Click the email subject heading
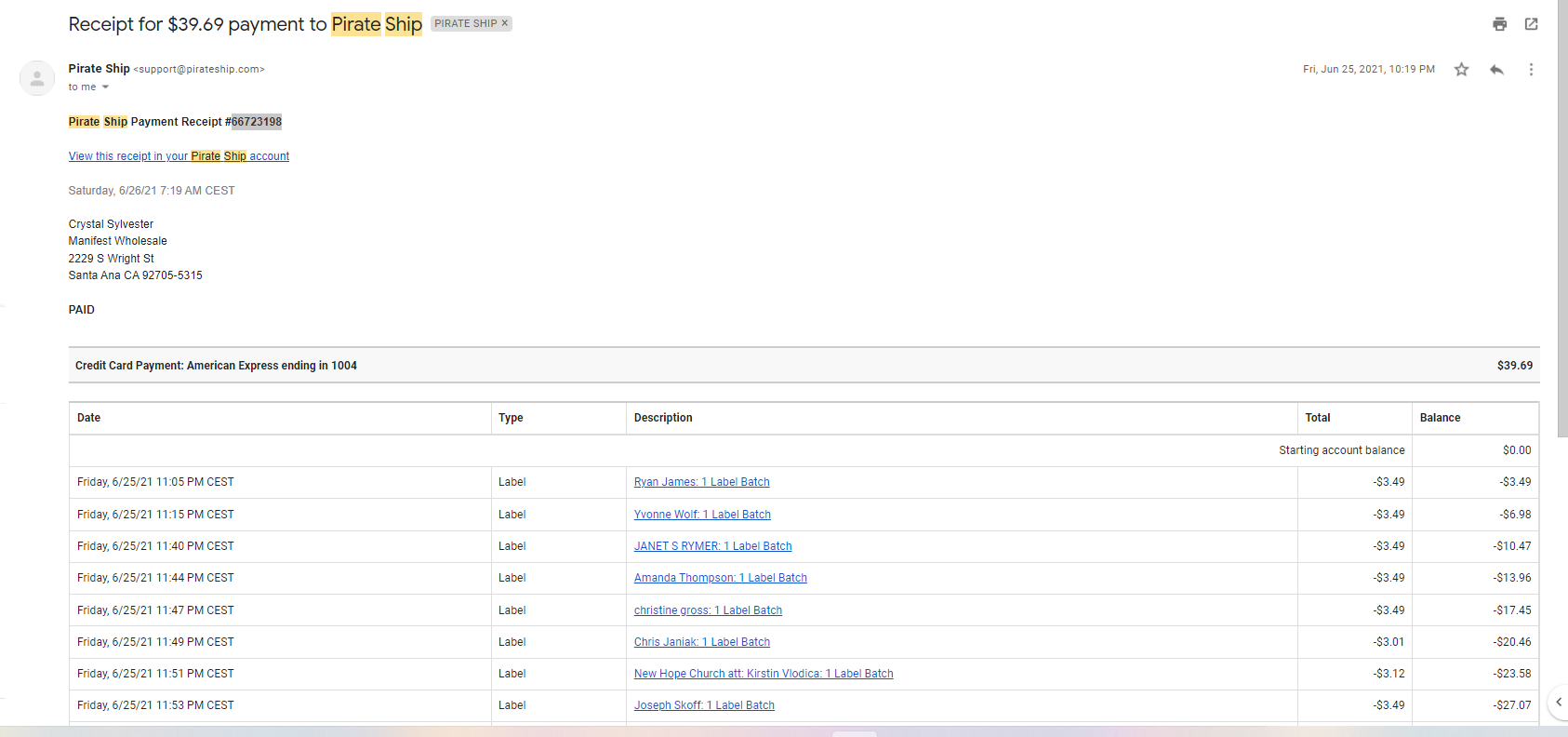1568x737 pixels. coord(246,24)
